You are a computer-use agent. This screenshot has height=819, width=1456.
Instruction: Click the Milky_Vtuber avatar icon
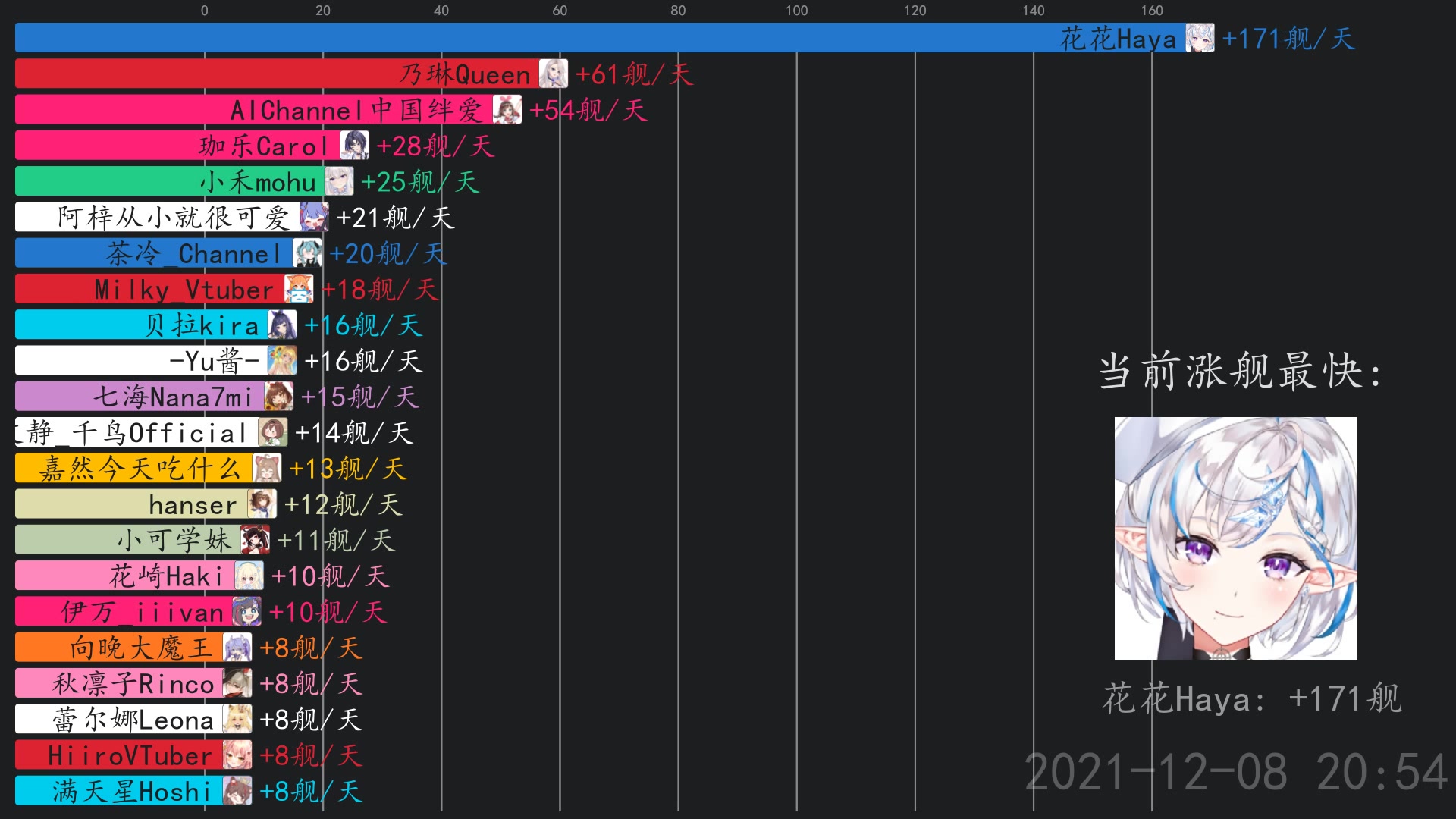(x=299, y=289)
